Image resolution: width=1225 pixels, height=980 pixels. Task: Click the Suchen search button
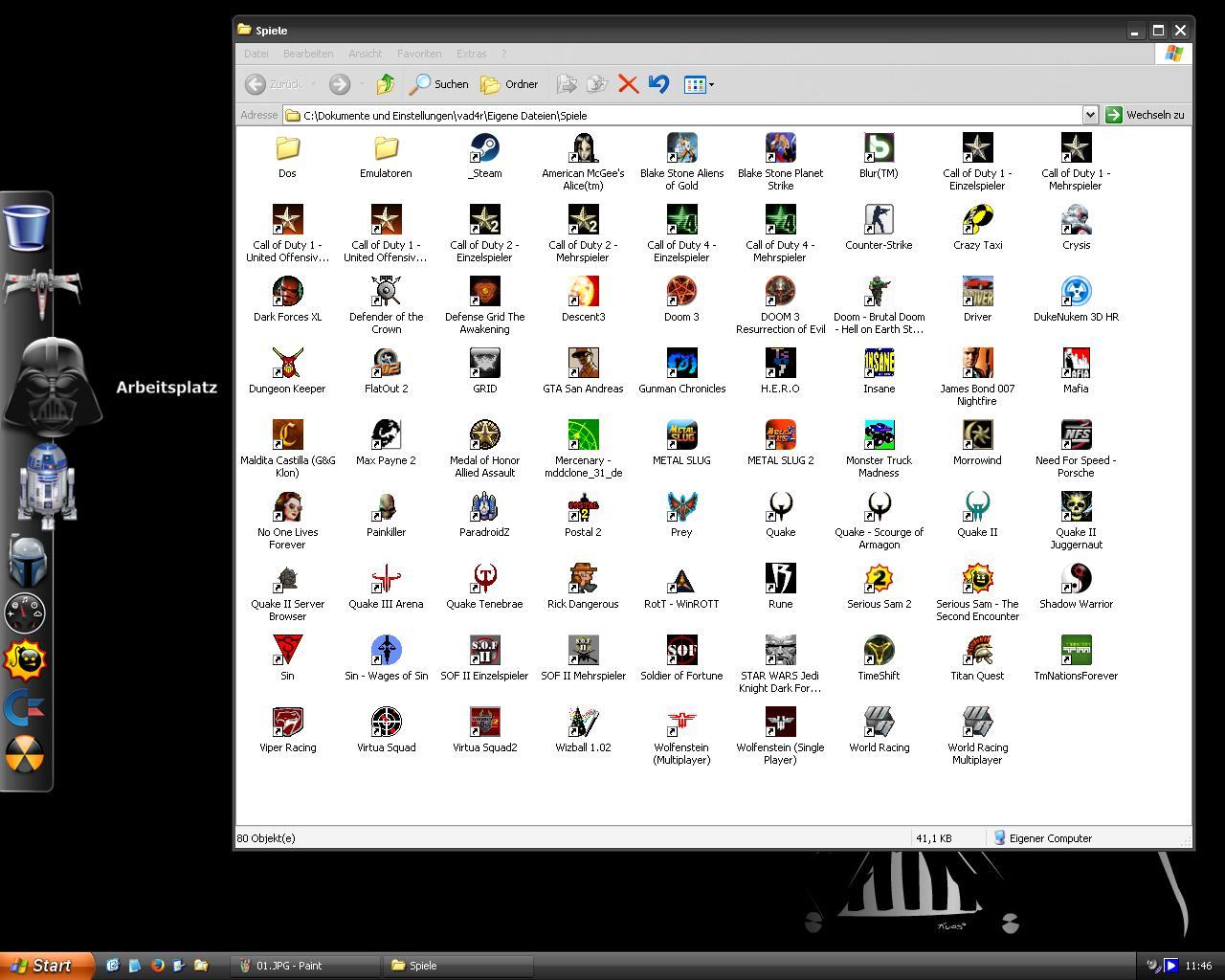tap(439, 84)
